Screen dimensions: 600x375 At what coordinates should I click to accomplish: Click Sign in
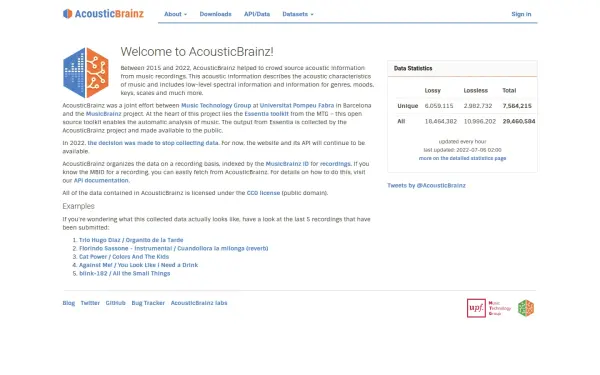pyautogui.click(x=521, y=14)
